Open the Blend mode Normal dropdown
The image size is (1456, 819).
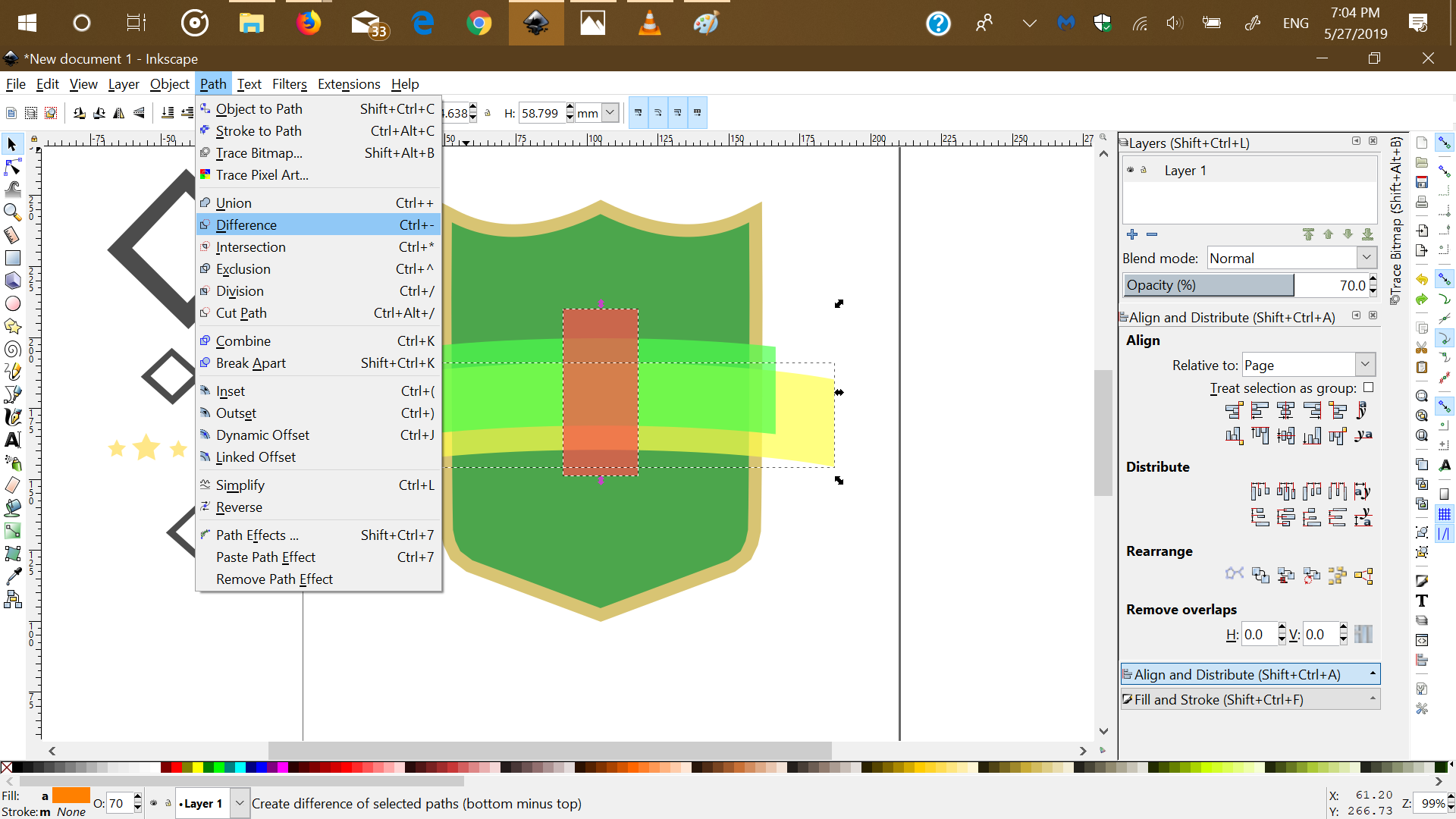pyautogui.click(x=1367, y=258)
